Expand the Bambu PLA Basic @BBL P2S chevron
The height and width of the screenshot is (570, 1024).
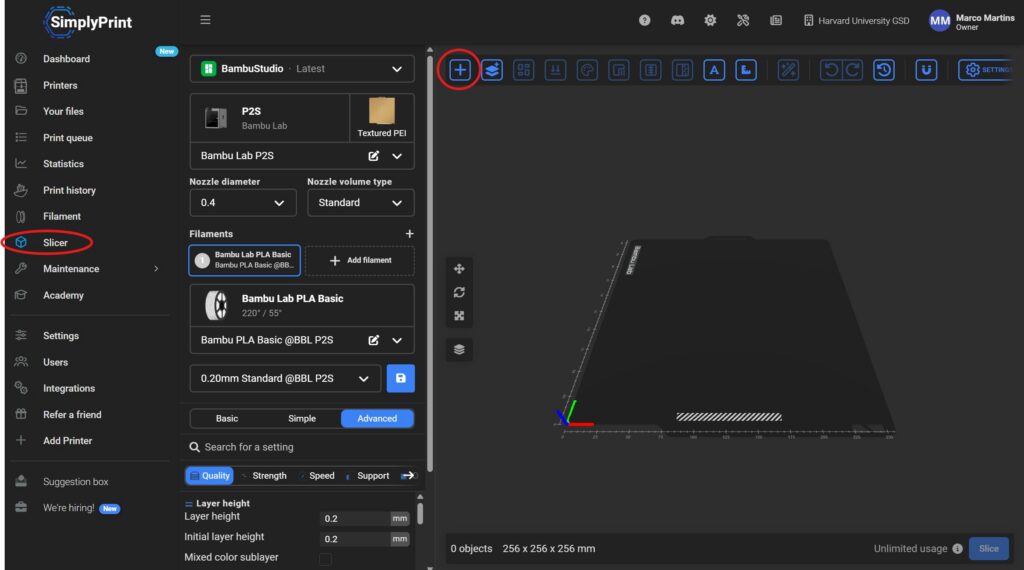[397, 340]
